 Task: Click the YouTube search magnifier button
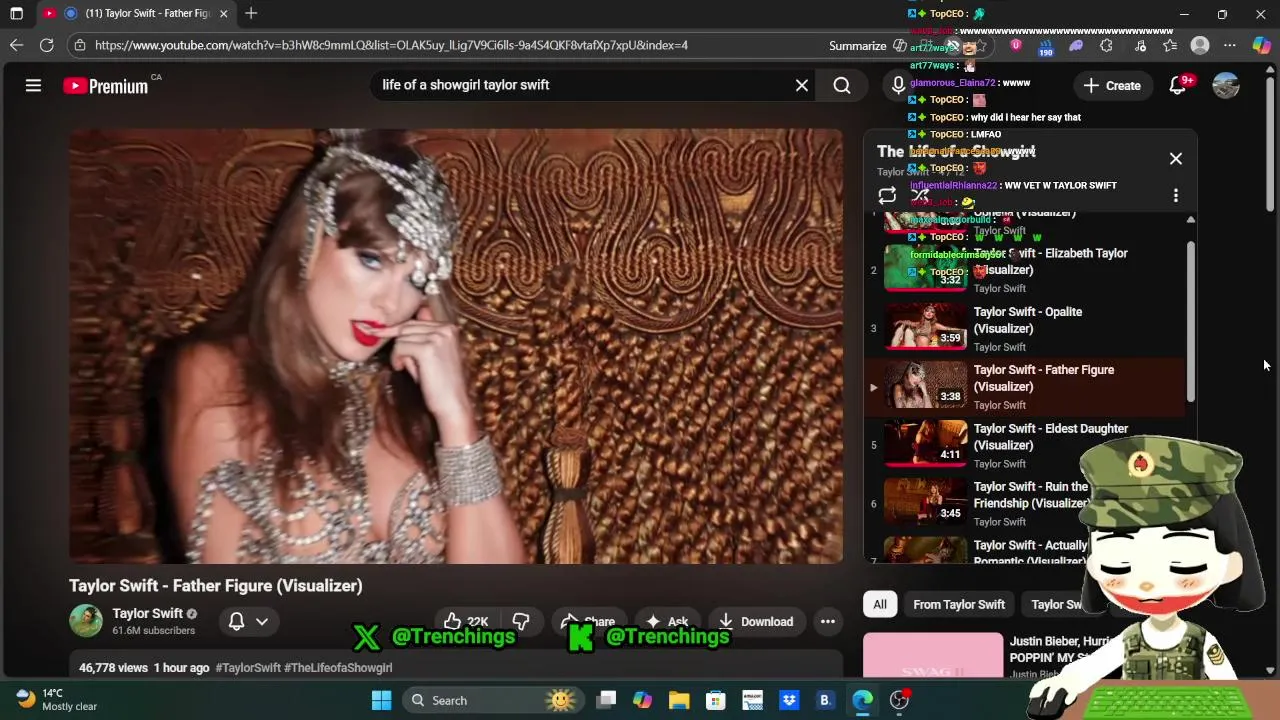(842, 86)
